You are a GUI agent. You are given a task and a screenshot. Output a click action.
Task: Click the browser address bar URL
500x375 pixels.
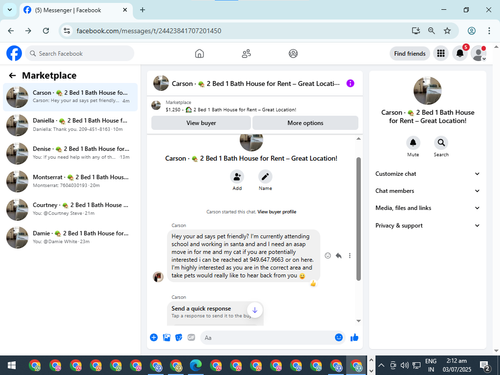pos(149,31)
